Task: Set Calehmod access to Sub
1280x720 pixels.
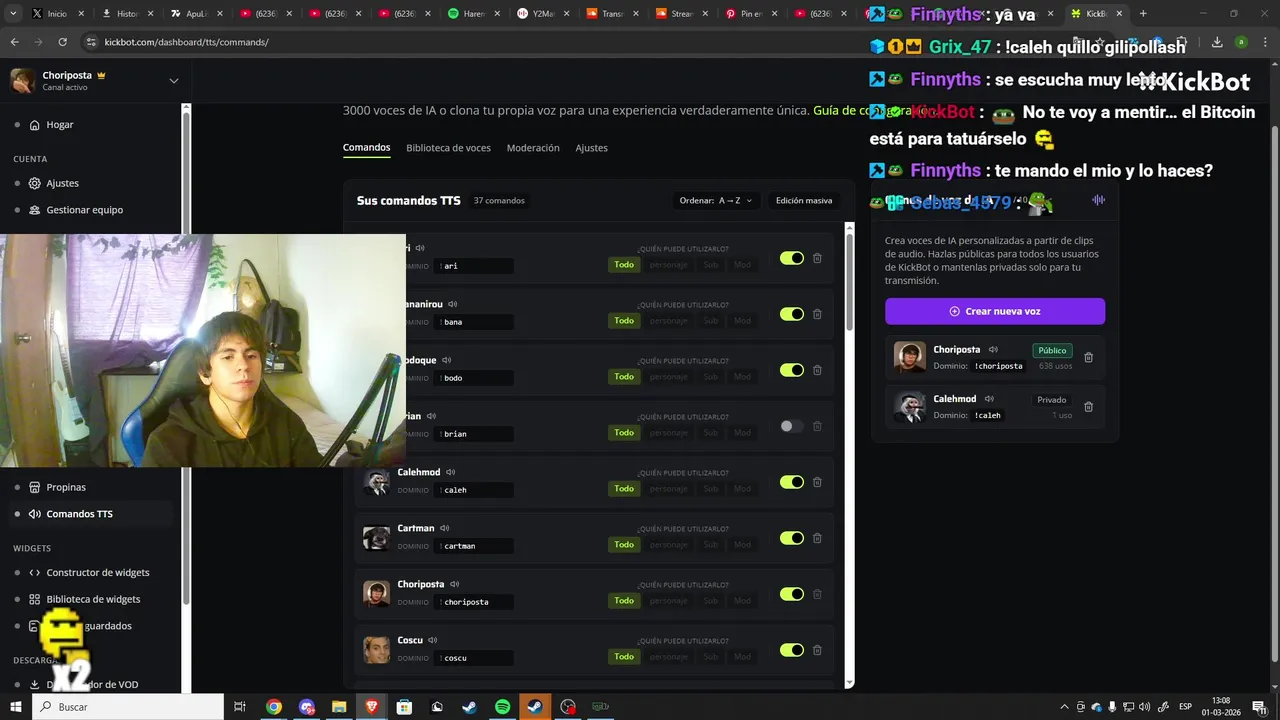Action: [710, 489]
